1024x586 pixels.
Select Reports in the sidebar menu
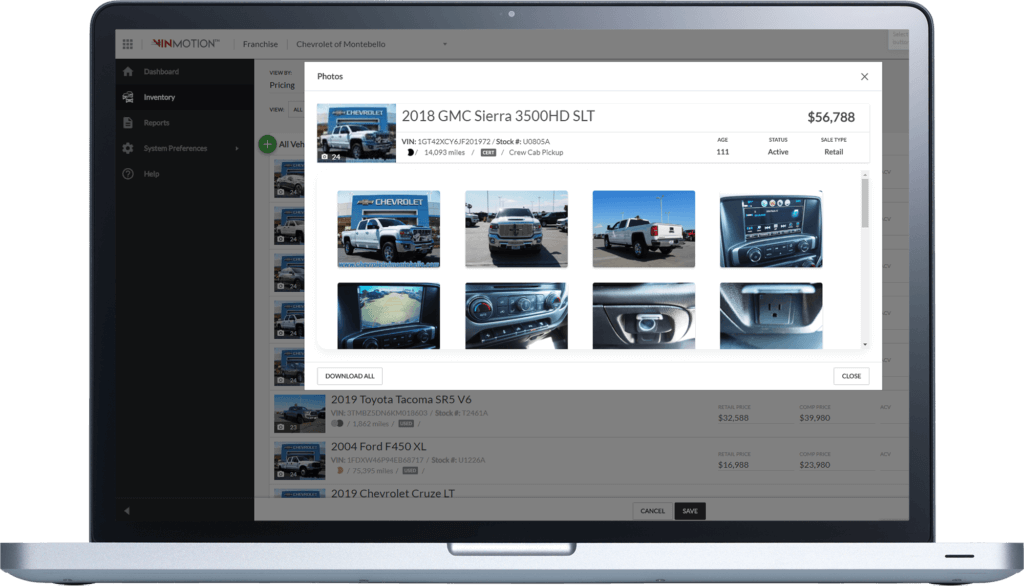click(156, 123)
